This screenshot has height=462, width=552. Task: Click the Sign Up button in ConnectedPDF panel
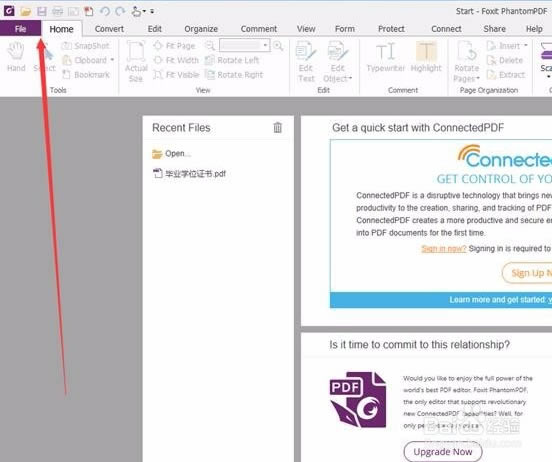pyautogui.click(x=527, y=273)
